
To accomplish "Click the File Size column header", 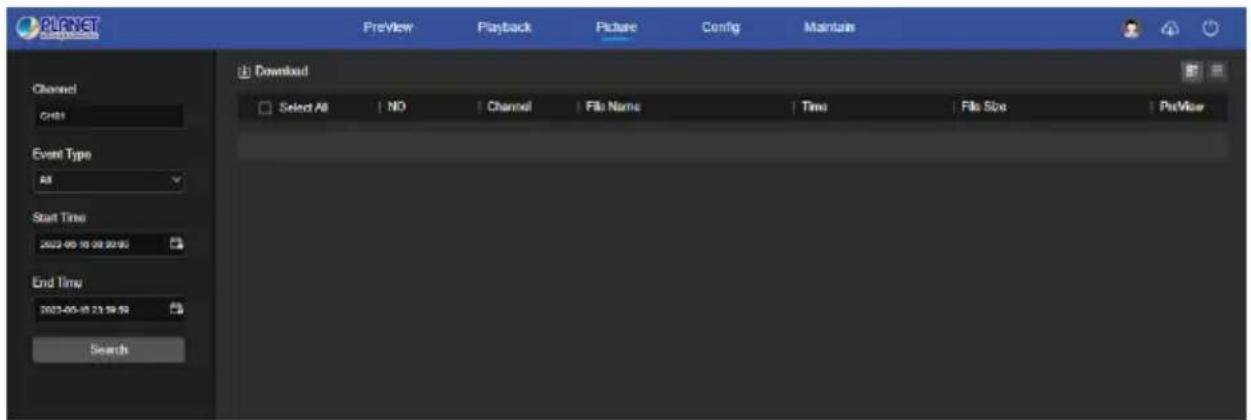I will 983,106.
